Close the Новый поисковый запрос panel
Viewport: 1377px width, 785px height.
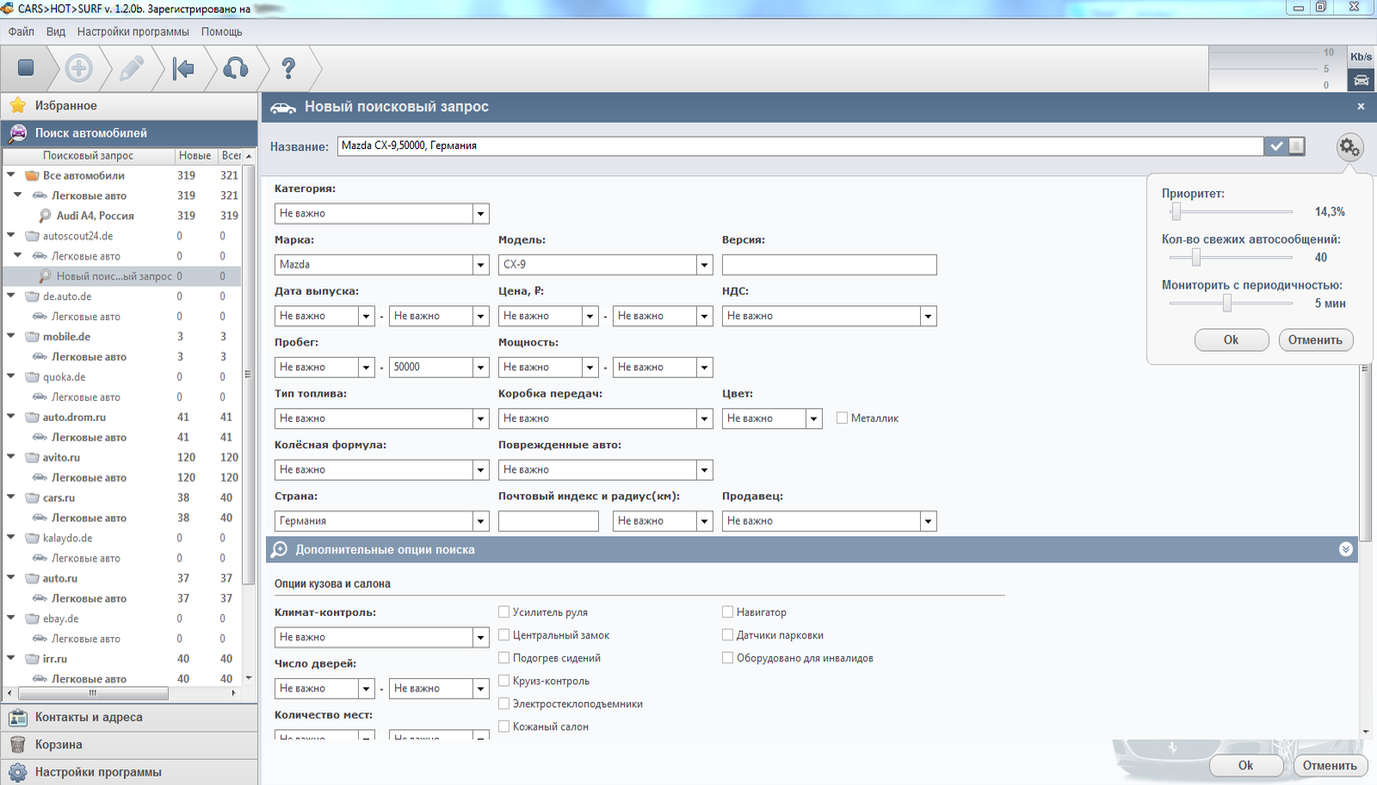pos(1360,106)
